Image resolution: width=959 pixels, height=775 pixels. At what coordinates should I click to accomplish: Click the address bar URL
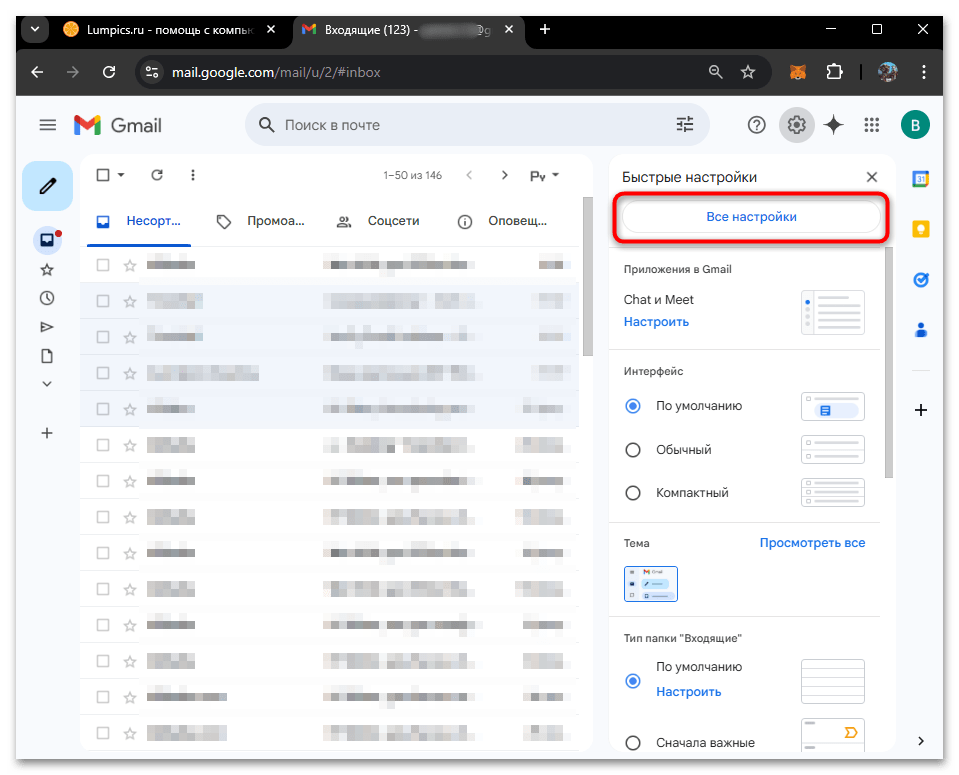(276, 72)
